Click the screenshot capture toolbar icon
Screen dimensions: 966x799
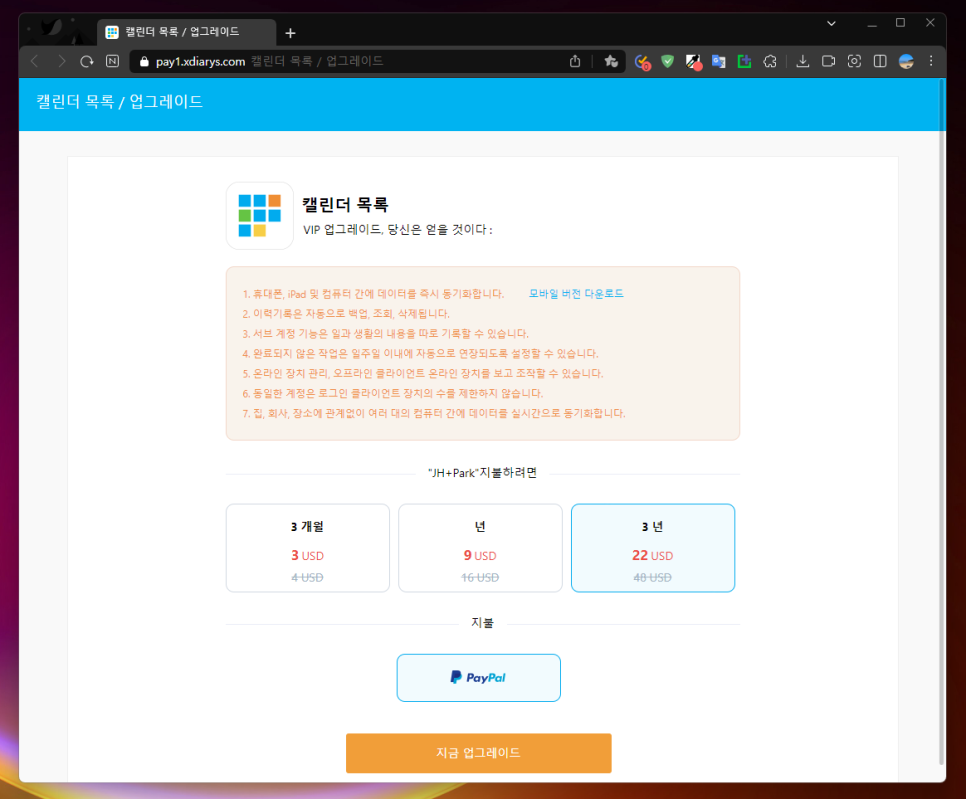[x=854, y=61]
